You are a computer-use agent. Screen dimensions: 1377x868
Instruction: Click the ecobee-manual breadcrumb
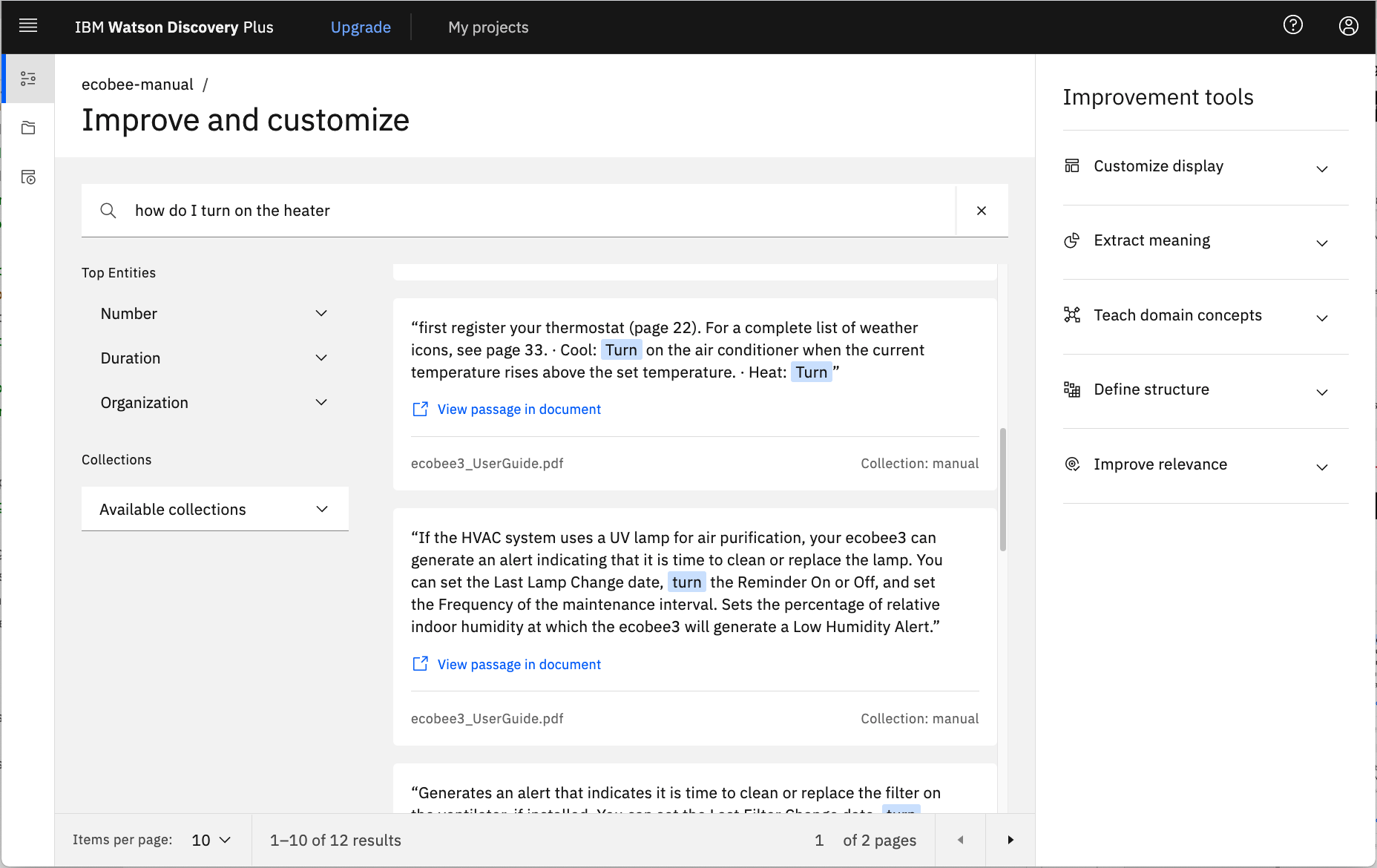(x=137, y=85)
